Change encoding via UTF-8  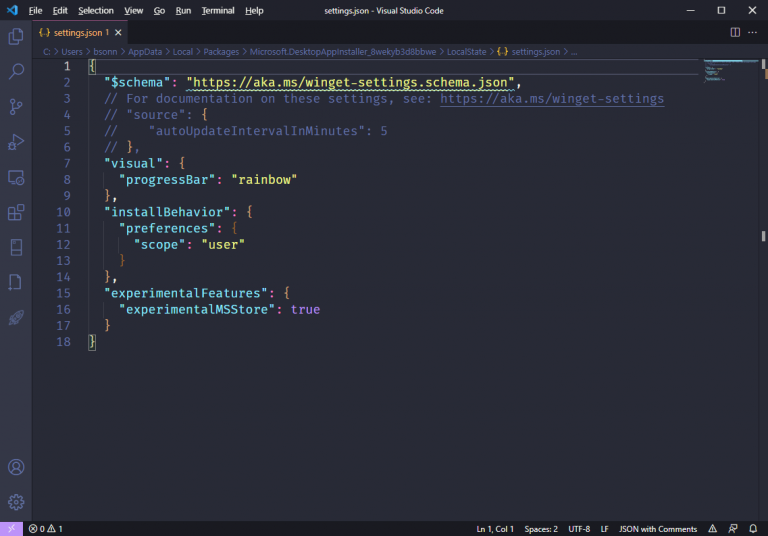pos(579,529)
